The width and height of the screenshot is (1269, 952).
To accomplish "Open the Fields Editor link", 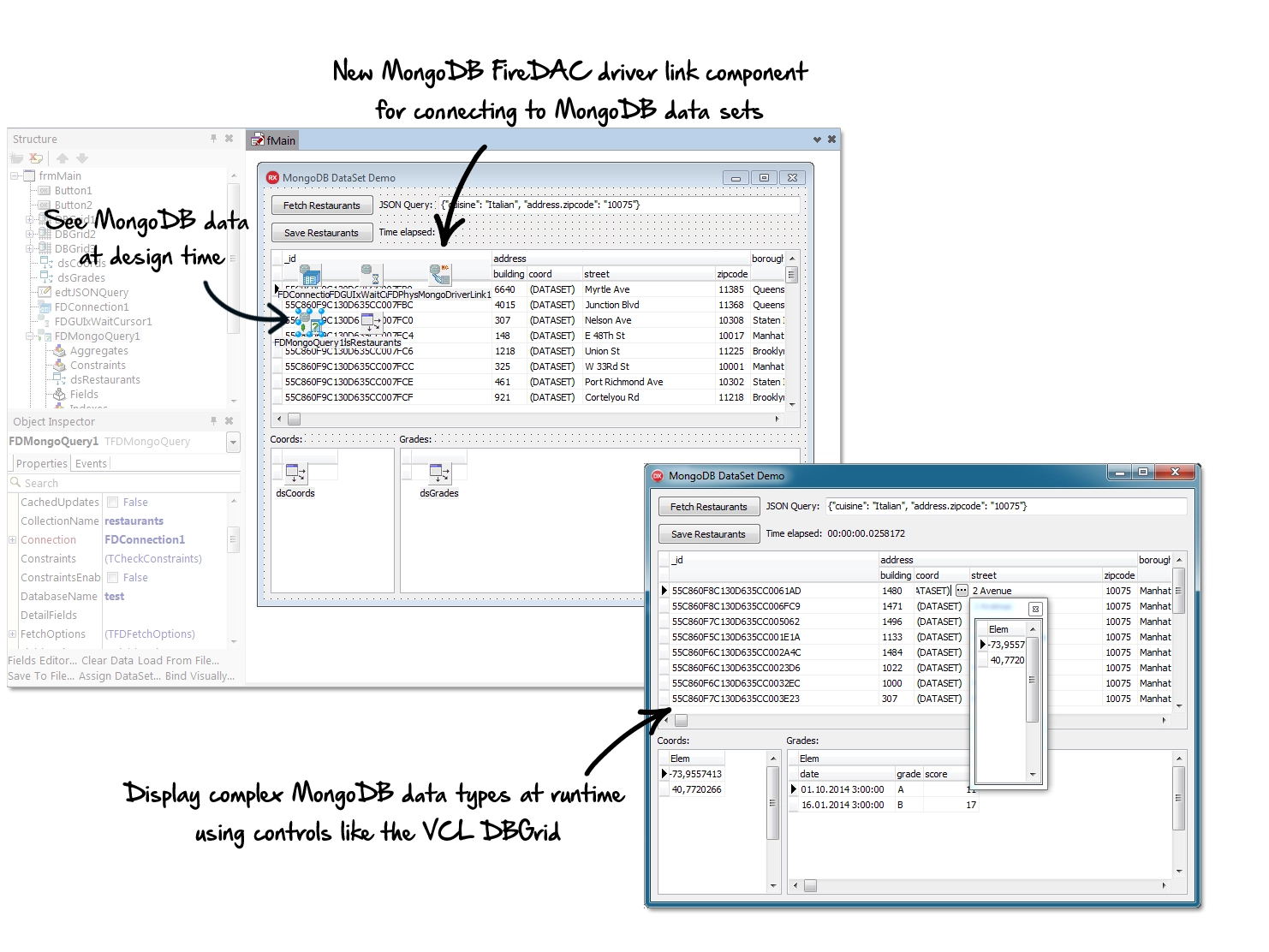I will coord(43,660).
